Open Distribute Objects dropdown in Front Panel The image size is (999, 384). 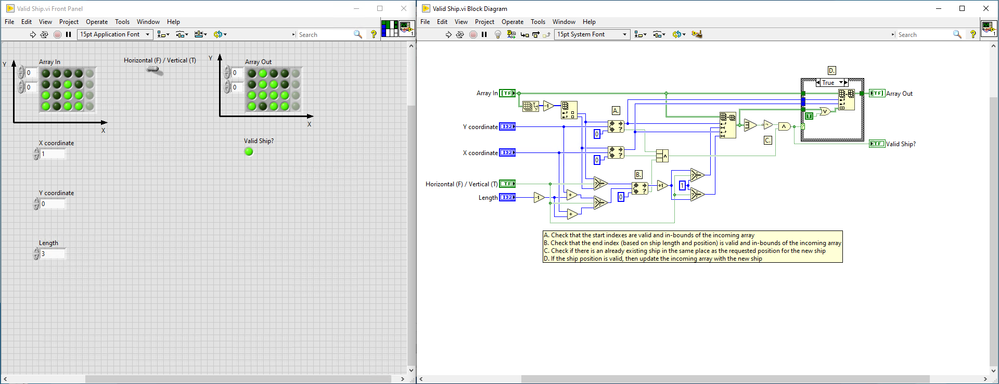(x=182, y=34)
